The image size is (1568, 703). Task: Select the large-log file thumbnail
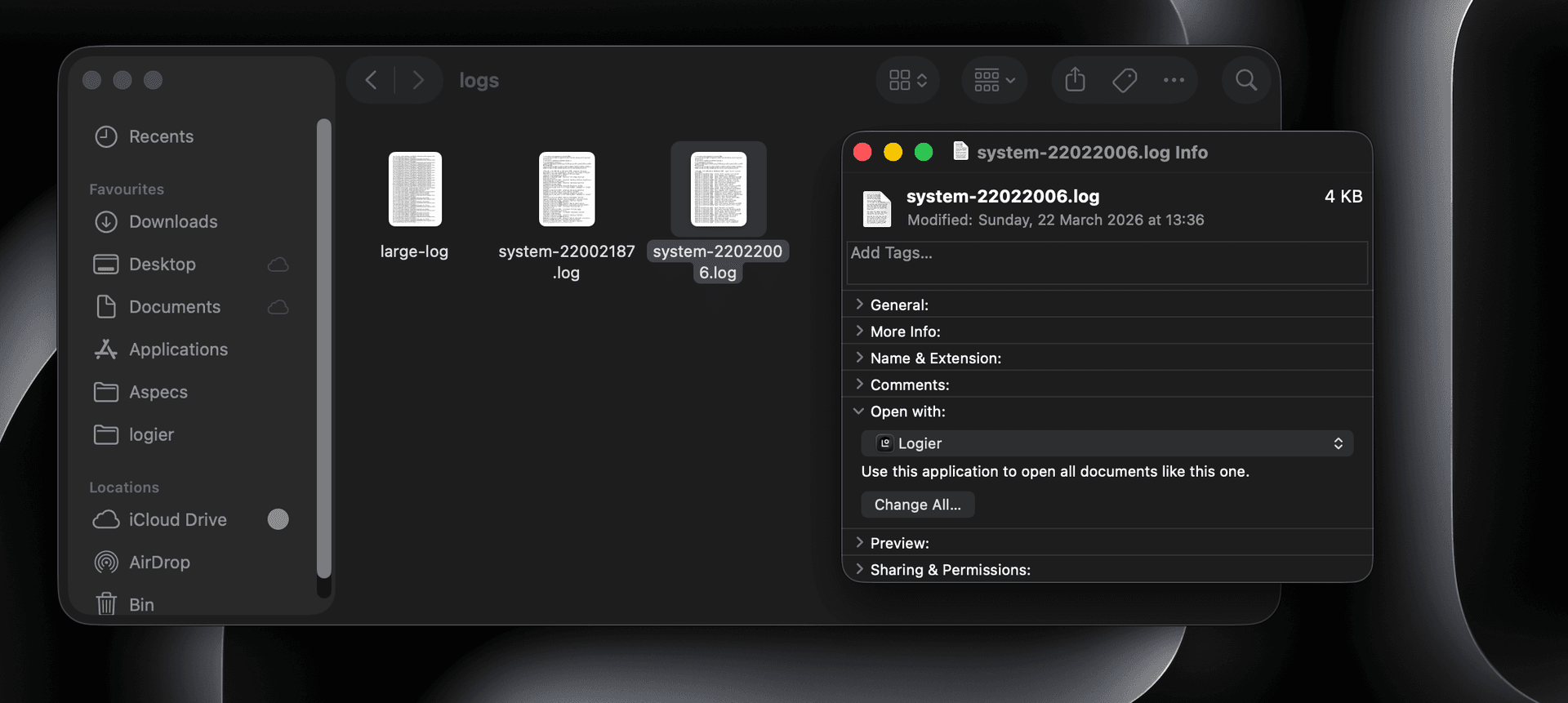coord(415,189)
